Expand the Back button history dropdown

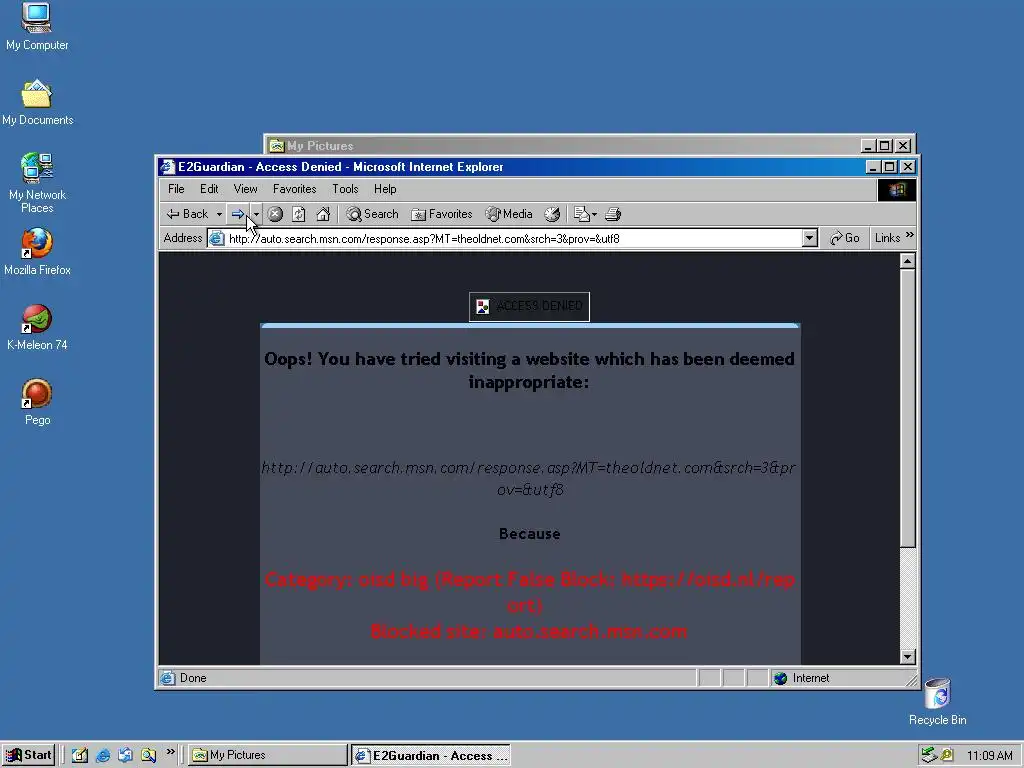219,214
